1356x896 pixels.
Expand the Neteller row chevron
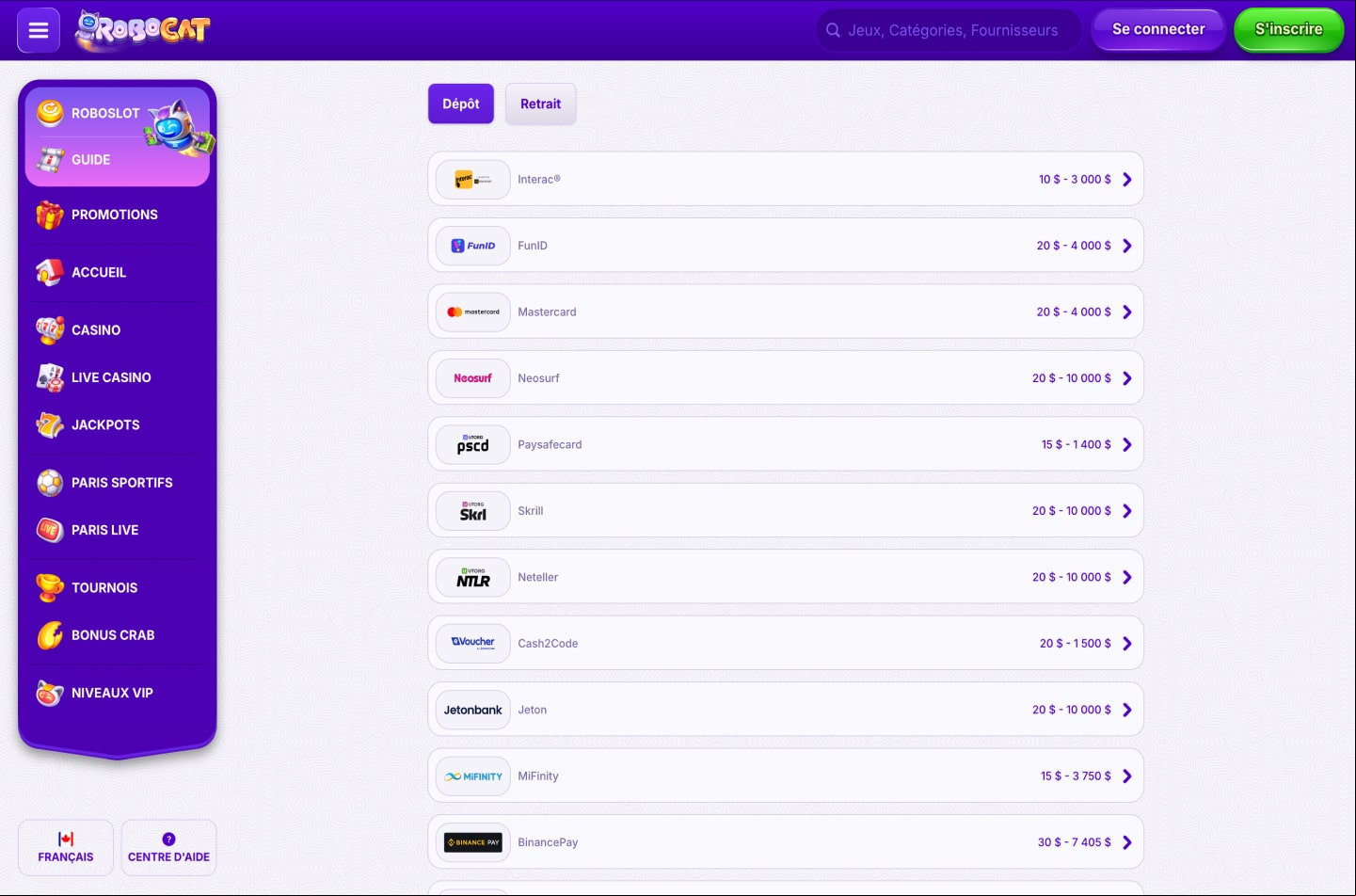1126,578
